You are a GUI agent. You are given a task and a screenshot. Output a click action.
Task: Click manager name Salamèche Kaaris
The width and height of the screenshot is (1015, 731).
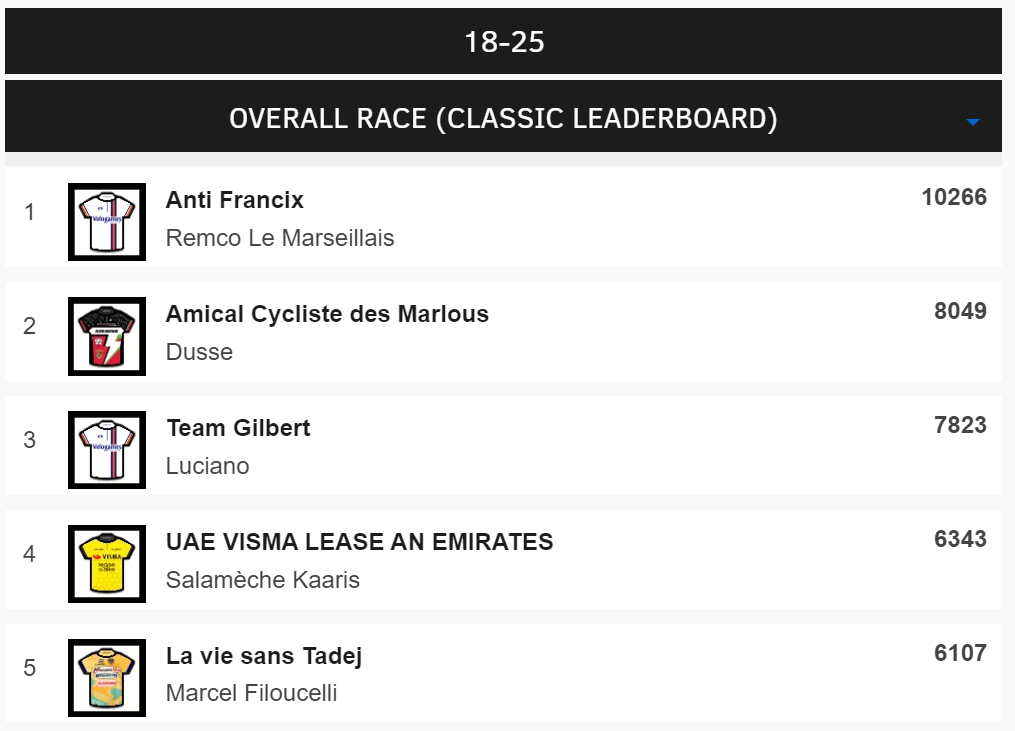pyautogui.click(x=263, y=580)
